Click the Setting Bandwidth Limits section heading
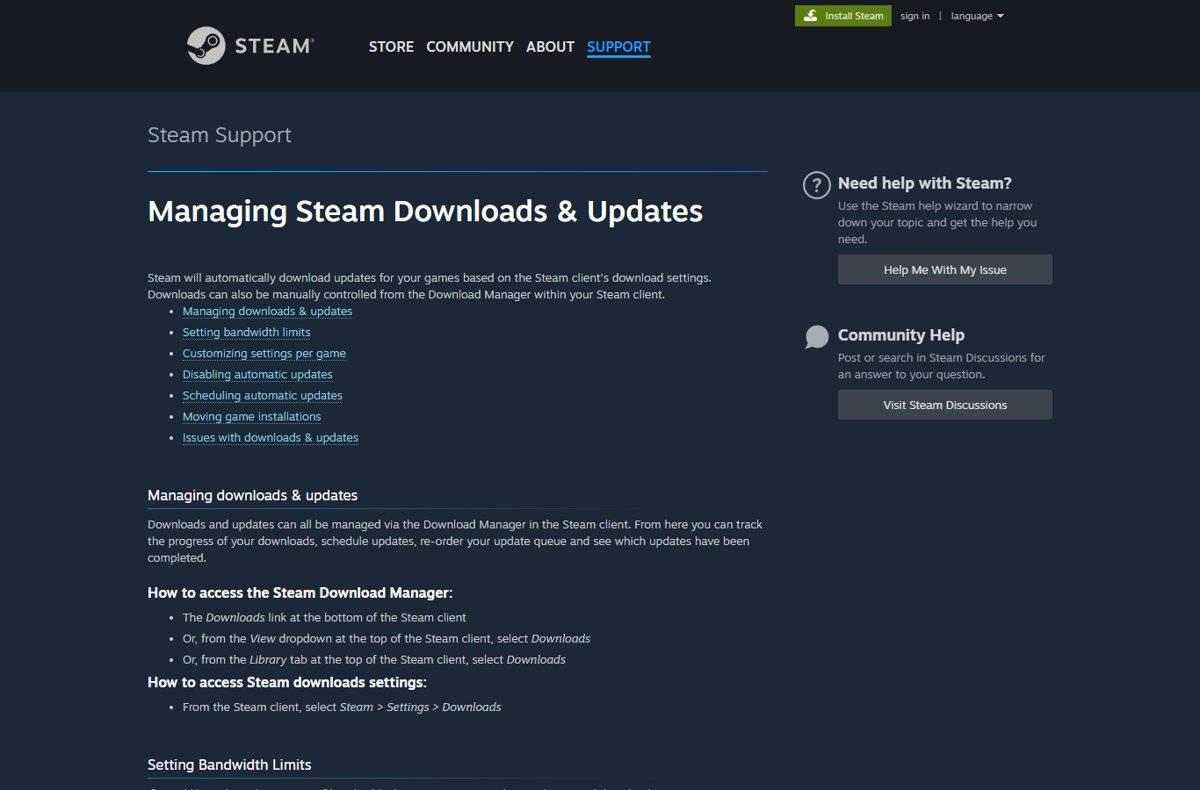This screenshot has height=790, width=1200. point(229,765)
